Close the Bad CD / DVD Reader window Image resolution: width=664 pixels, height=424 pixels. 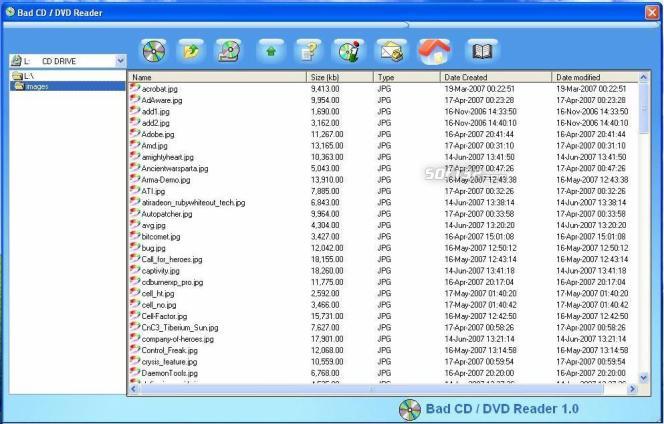coord(652,13)
